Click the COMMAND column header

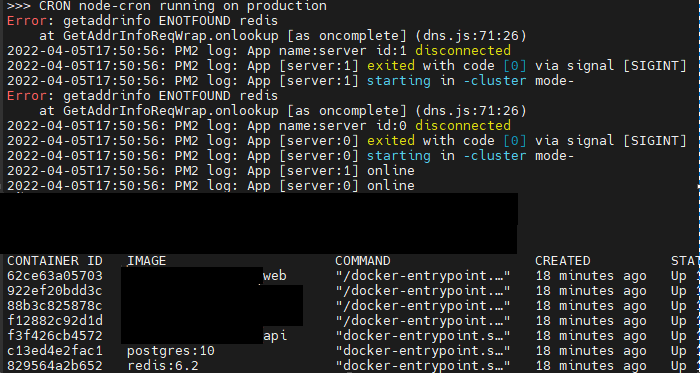[362, 261]
